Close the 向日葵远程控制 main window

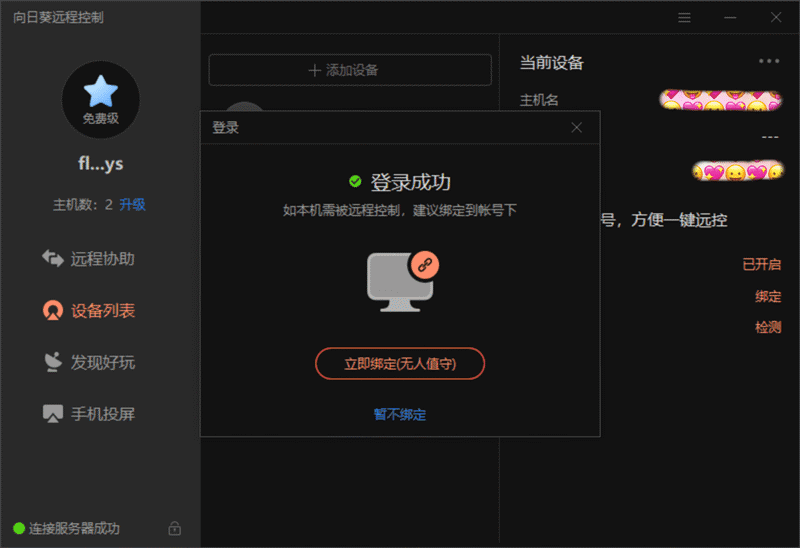tap(776, 18)
